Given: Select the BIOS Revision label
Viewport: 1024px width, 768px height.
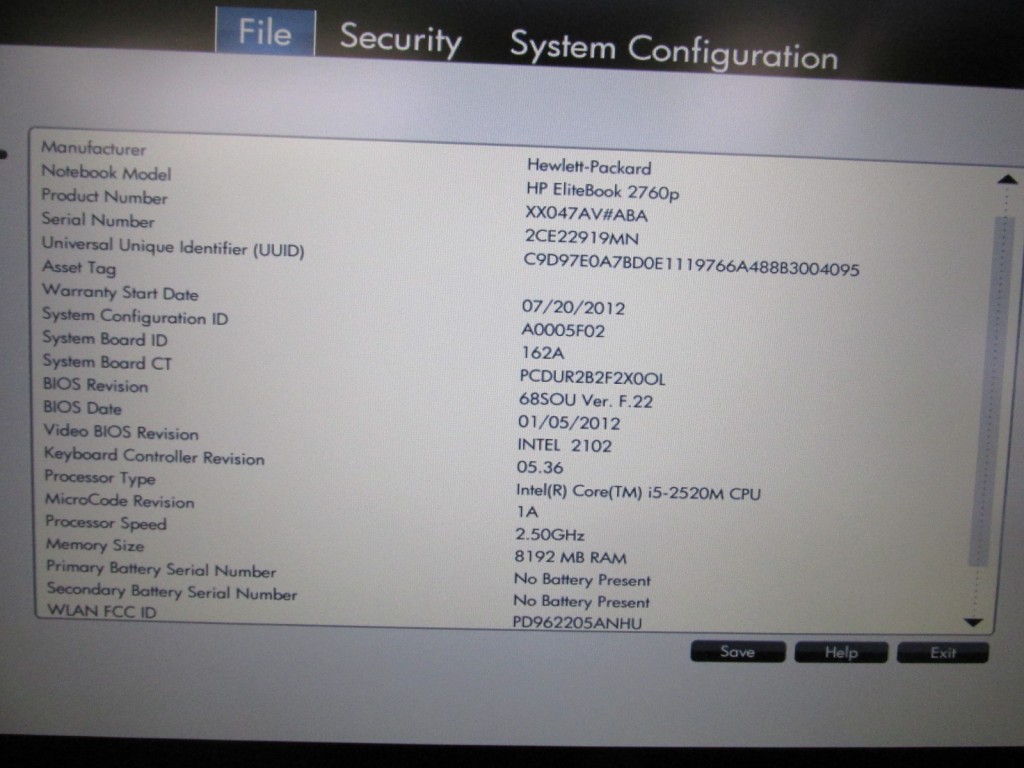Looking at the screenshot, I should [95, 385].
